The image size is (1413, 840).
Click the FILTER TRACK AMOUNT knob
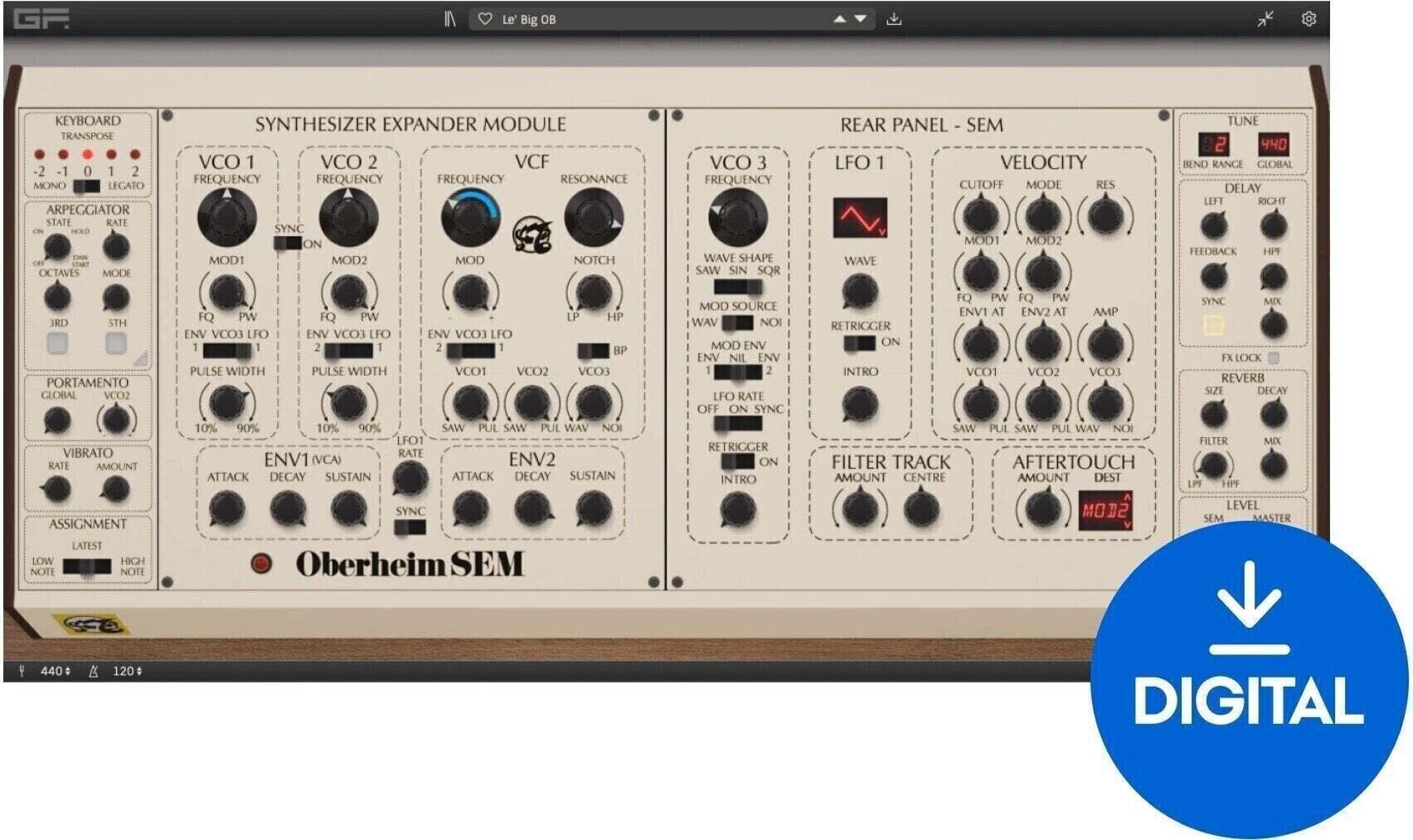[x=860, y=509]
